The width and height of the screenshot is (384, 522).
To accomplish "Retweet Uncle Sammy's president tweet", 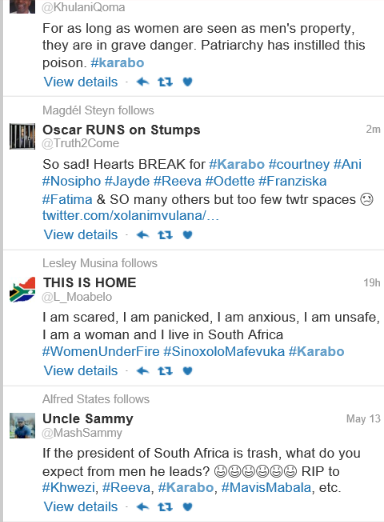I will coord(165,507).
